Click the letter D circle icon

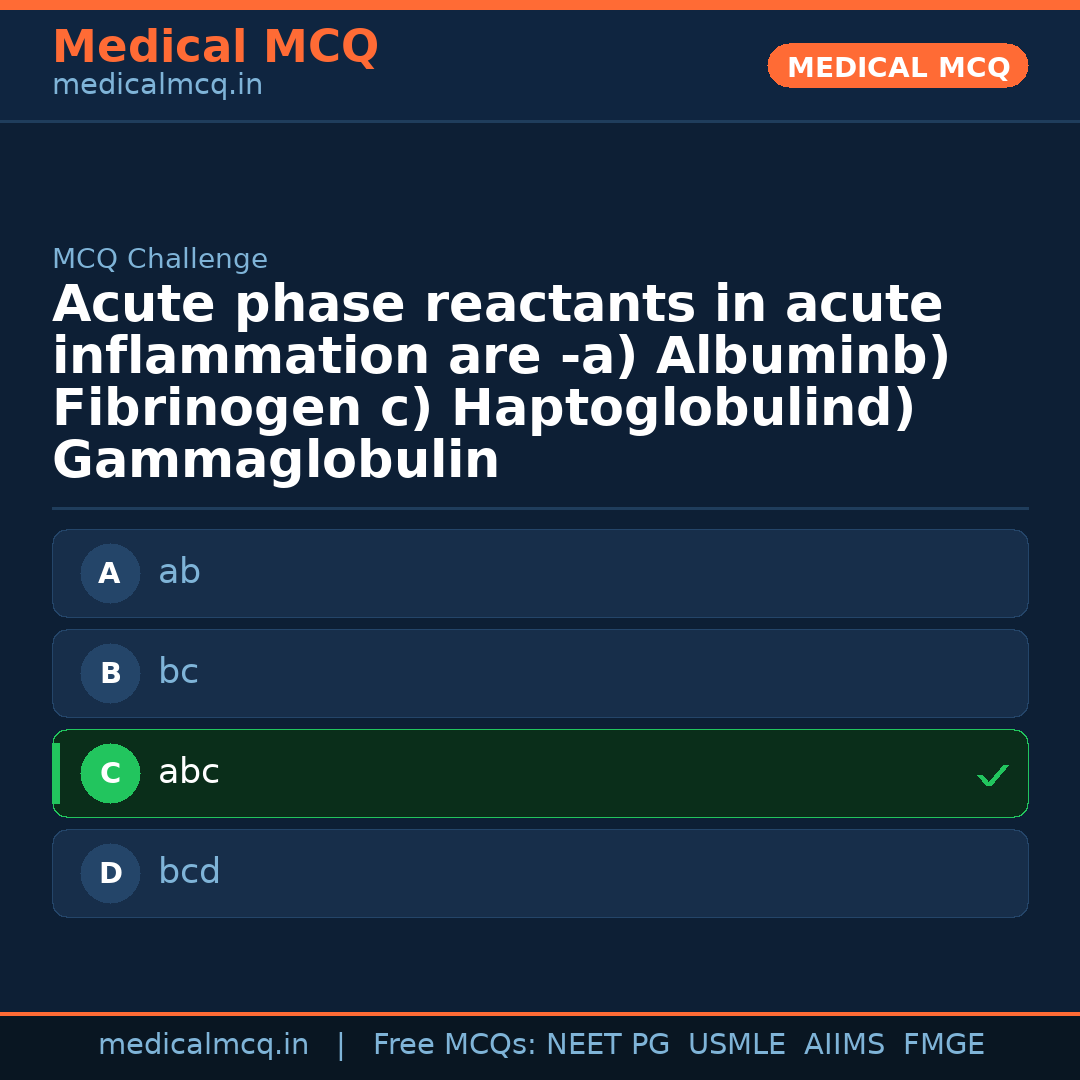pos(110,873)
